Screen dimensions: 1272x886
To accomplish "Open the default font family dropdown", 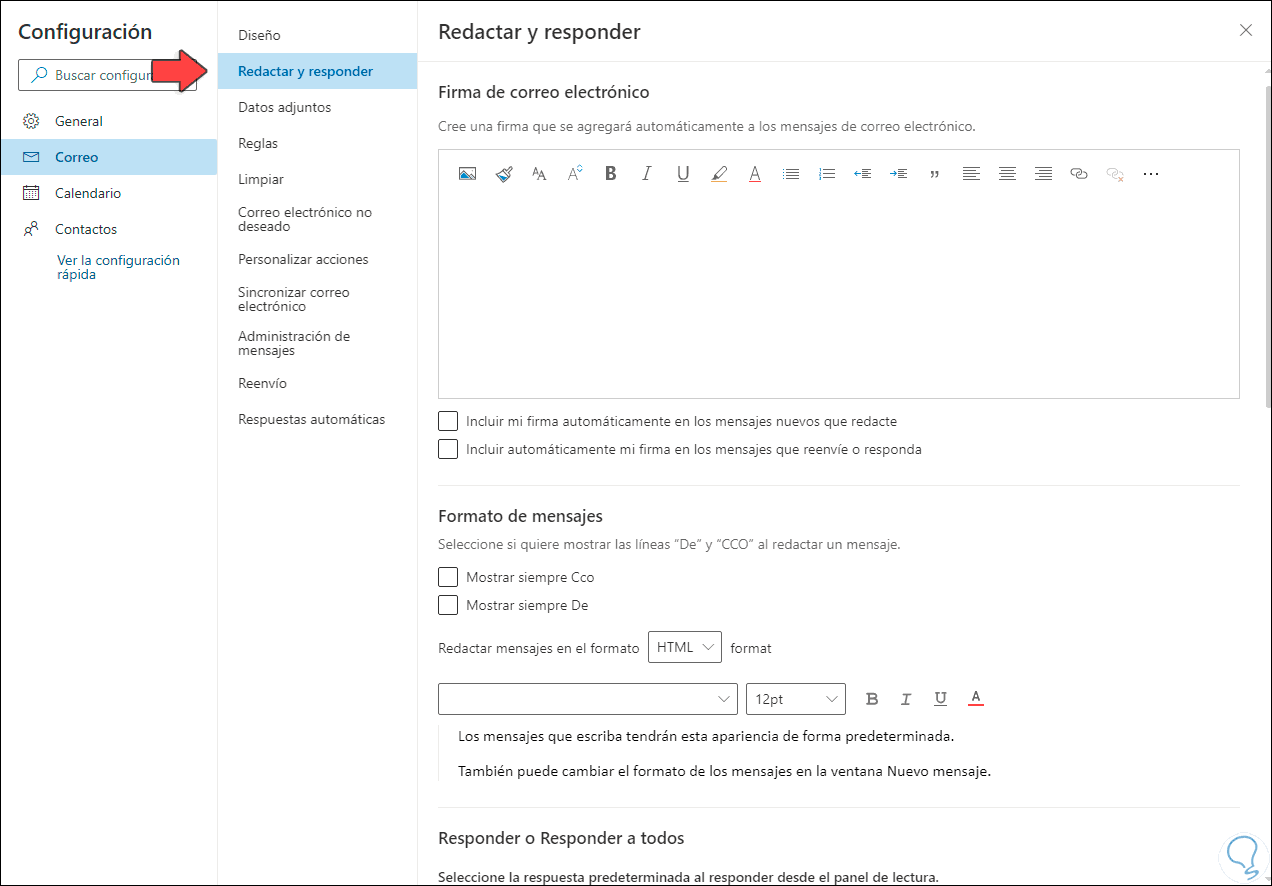I will (x=588, y=699).
